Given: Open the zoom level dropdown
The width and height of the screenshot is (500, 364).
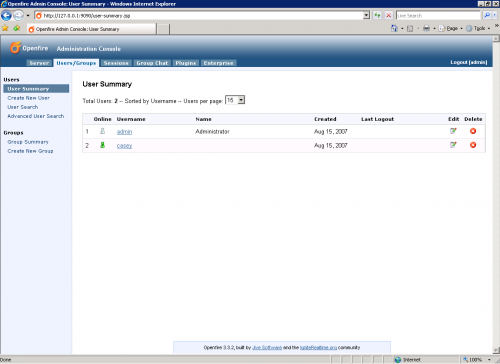Looking at the screenshot, I should pos(489,360).
